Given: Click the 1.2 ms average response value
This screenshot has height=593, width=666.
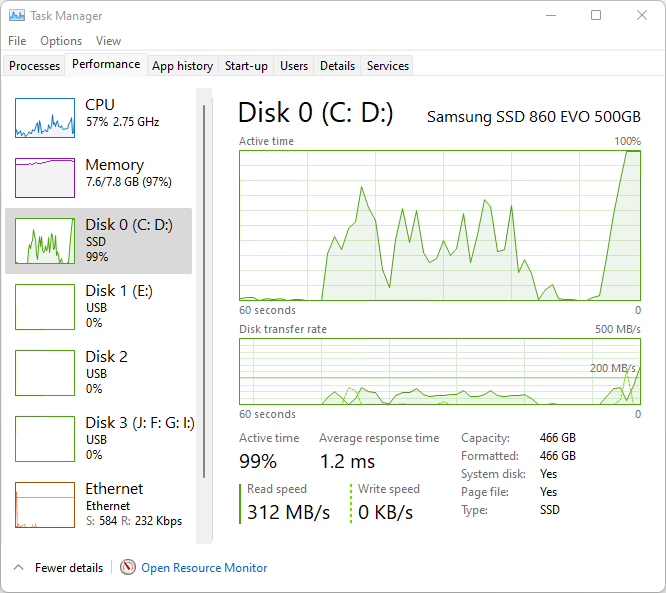Looking at the screenshot, I should coord(347,461).
